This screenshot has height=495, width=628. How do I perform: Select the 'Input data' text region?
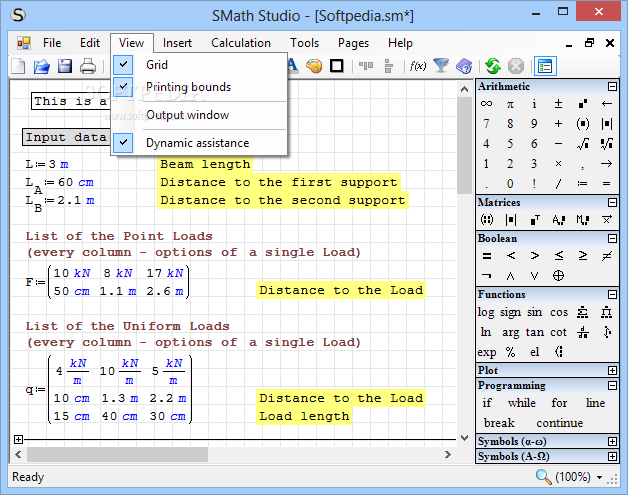(66, 137)
